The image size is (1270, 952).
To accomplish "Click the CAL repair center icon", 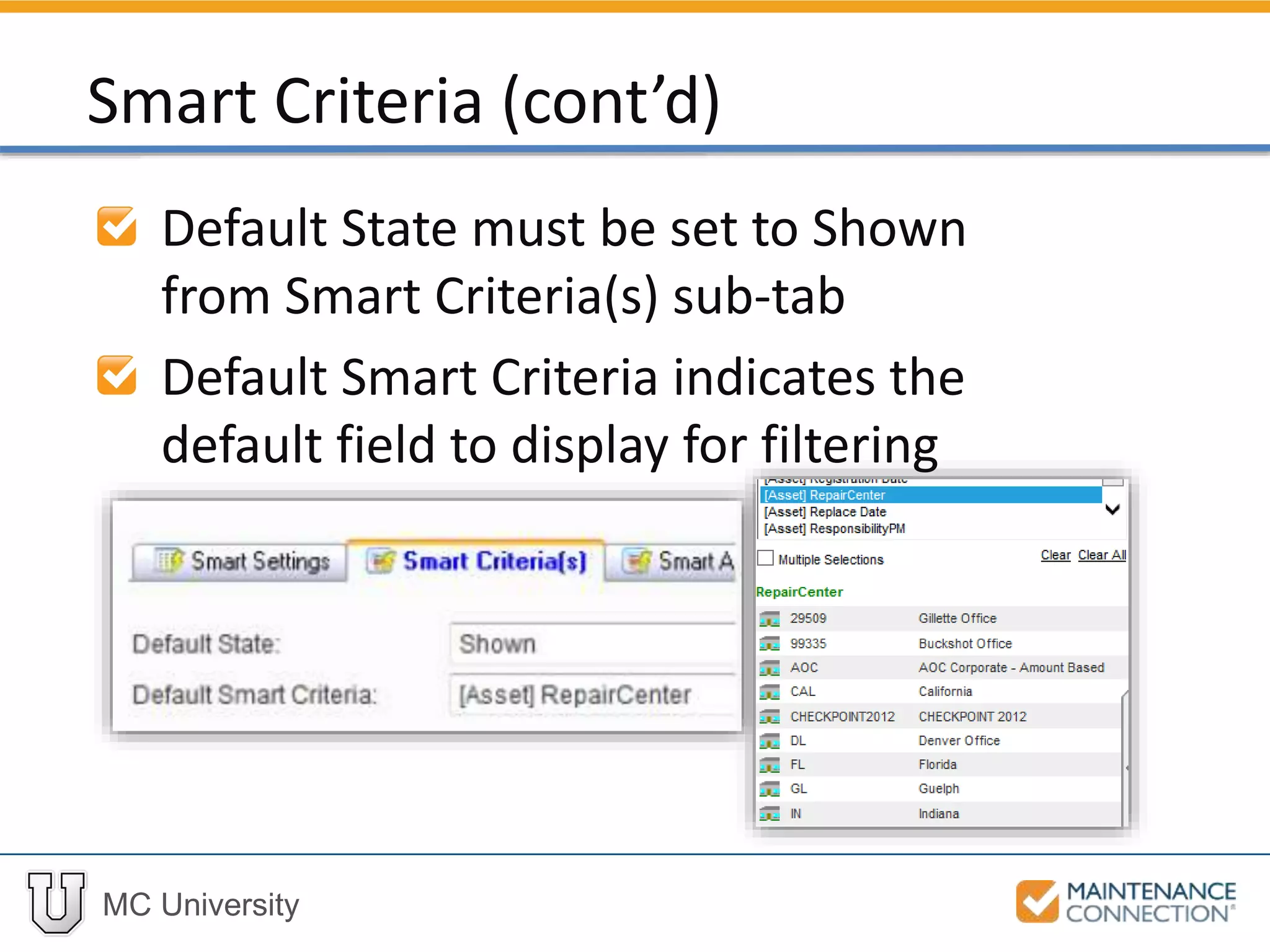I will 770,692.
